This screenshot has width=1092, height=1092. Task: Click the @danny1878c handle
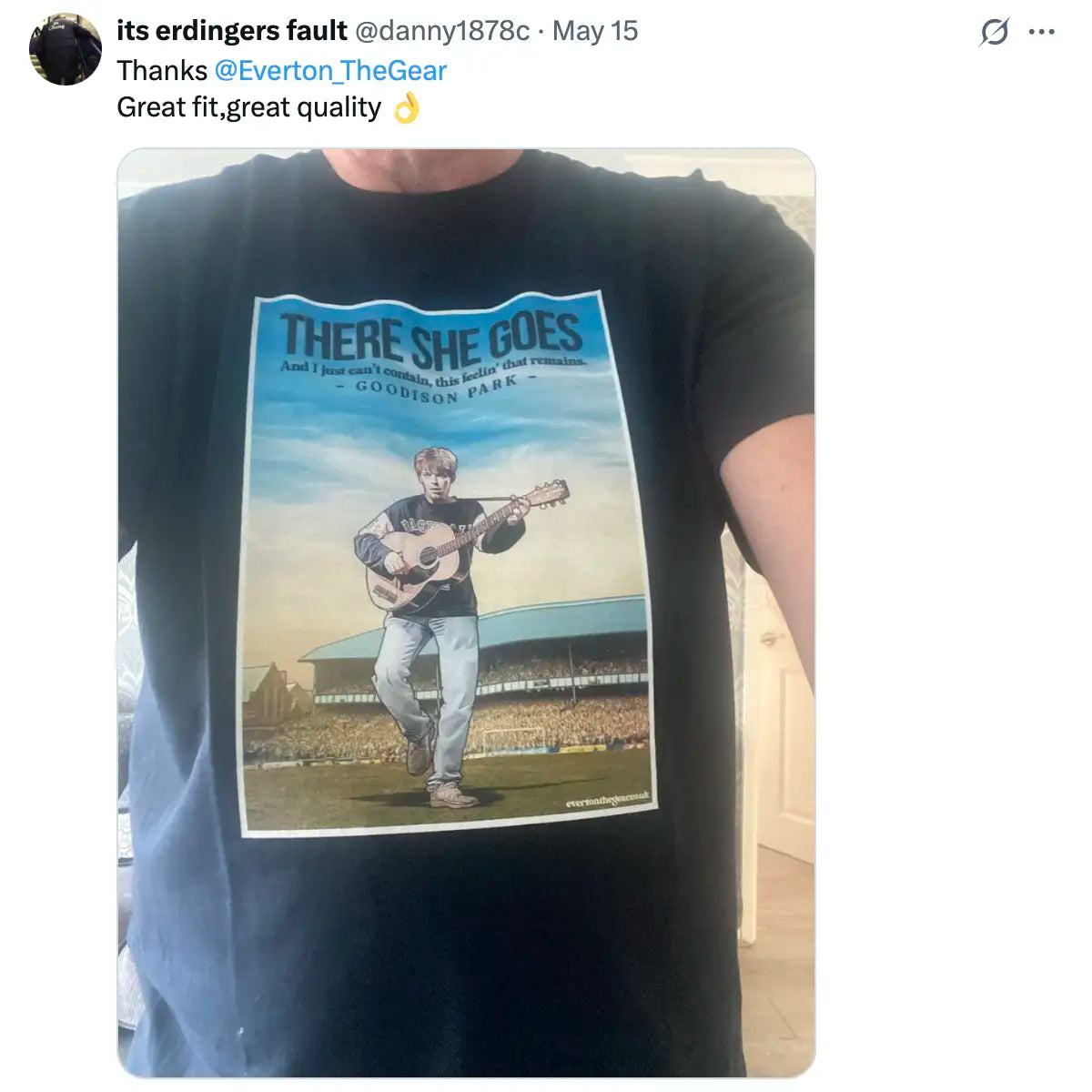pos(441,31)
